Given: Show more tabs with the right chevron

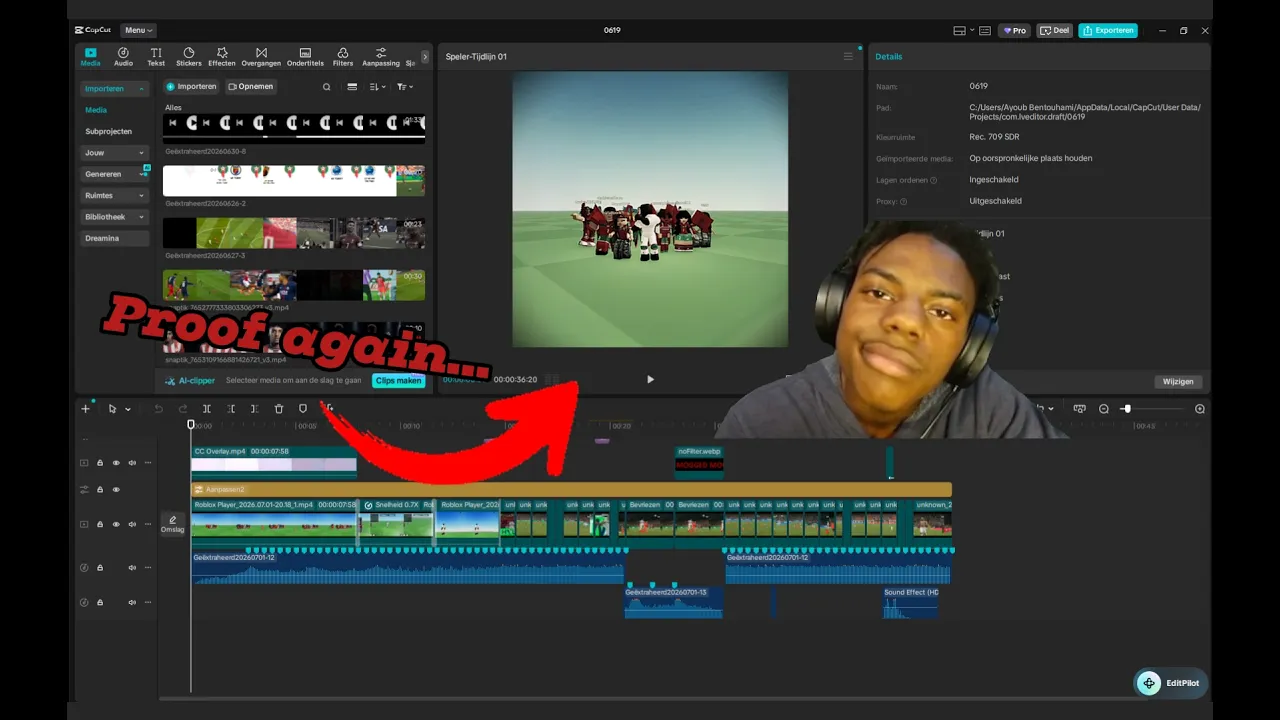Looking at the screenshot, I should click(424, 57).
